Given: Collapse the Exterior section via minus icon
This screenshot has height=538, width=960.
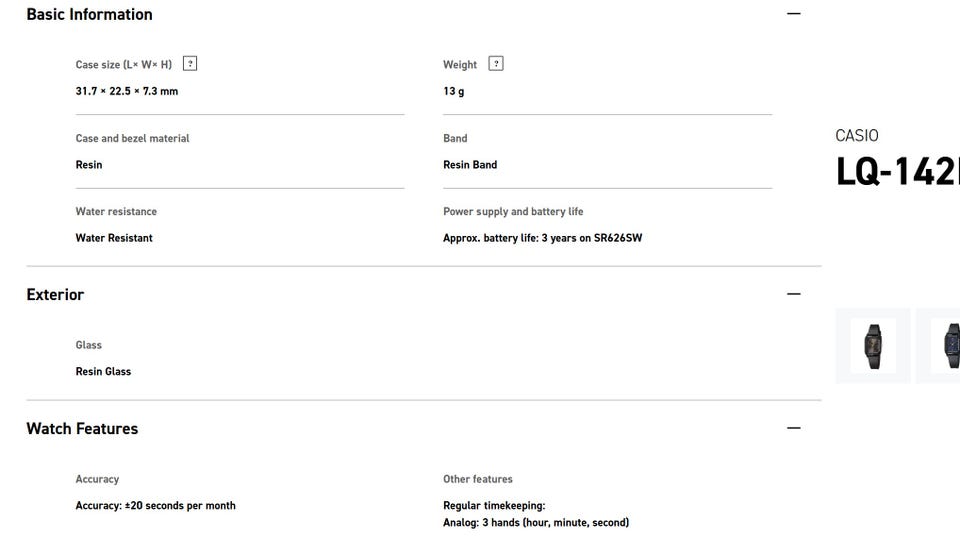Looking at the screenshot, I should coord(794,294).
